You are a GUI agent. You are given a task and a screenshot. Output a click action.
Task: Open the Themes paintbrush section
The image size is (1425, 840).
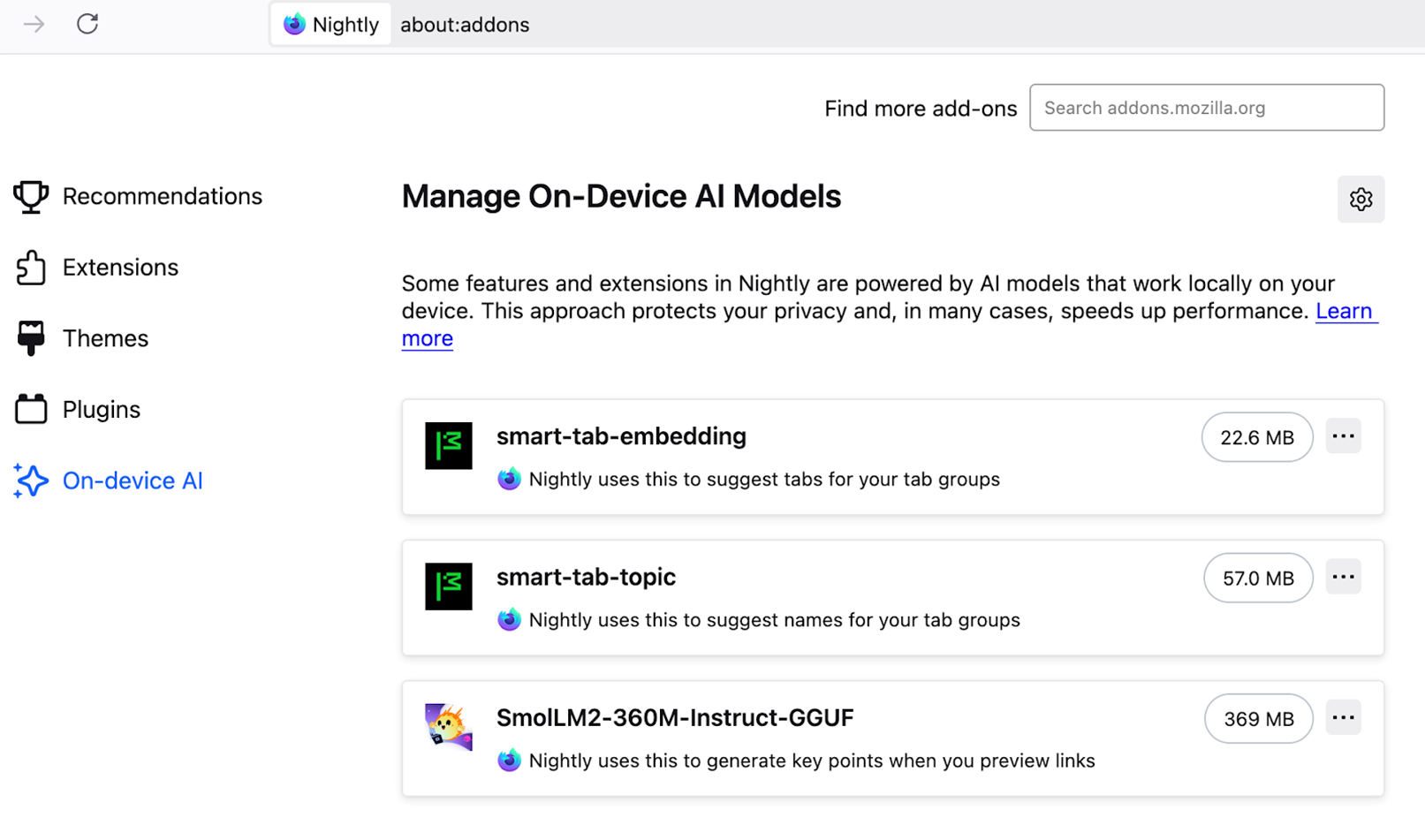(30, 337)
